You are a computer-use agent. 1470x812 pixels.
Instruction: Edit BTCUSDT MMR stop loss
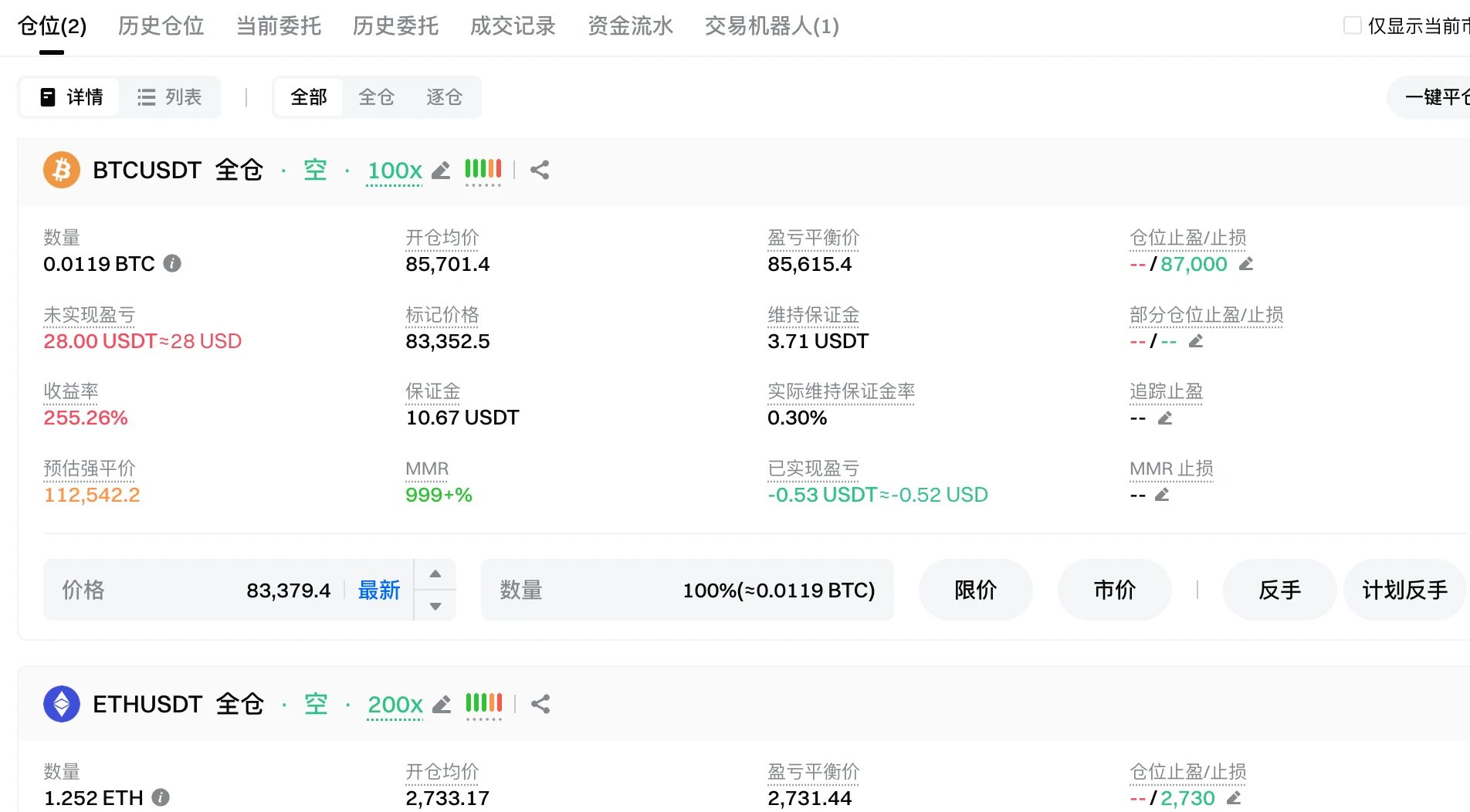[1162, 495]
